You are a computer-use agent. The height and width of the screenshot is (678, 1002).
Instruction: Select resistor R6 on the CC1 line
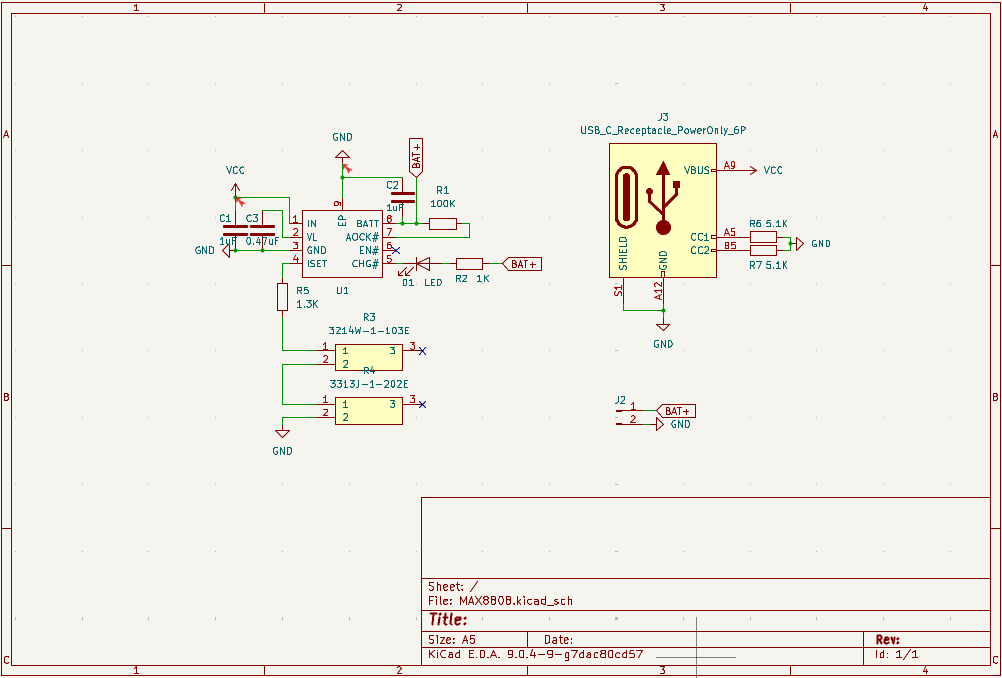[x=763, y=237]
